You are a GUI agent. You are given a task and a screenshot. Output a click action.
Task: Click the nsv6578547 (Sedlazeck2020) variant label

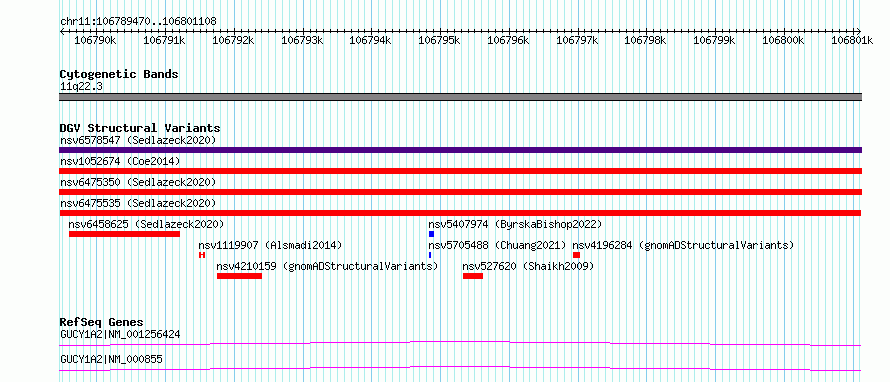(x=138, y=140)
